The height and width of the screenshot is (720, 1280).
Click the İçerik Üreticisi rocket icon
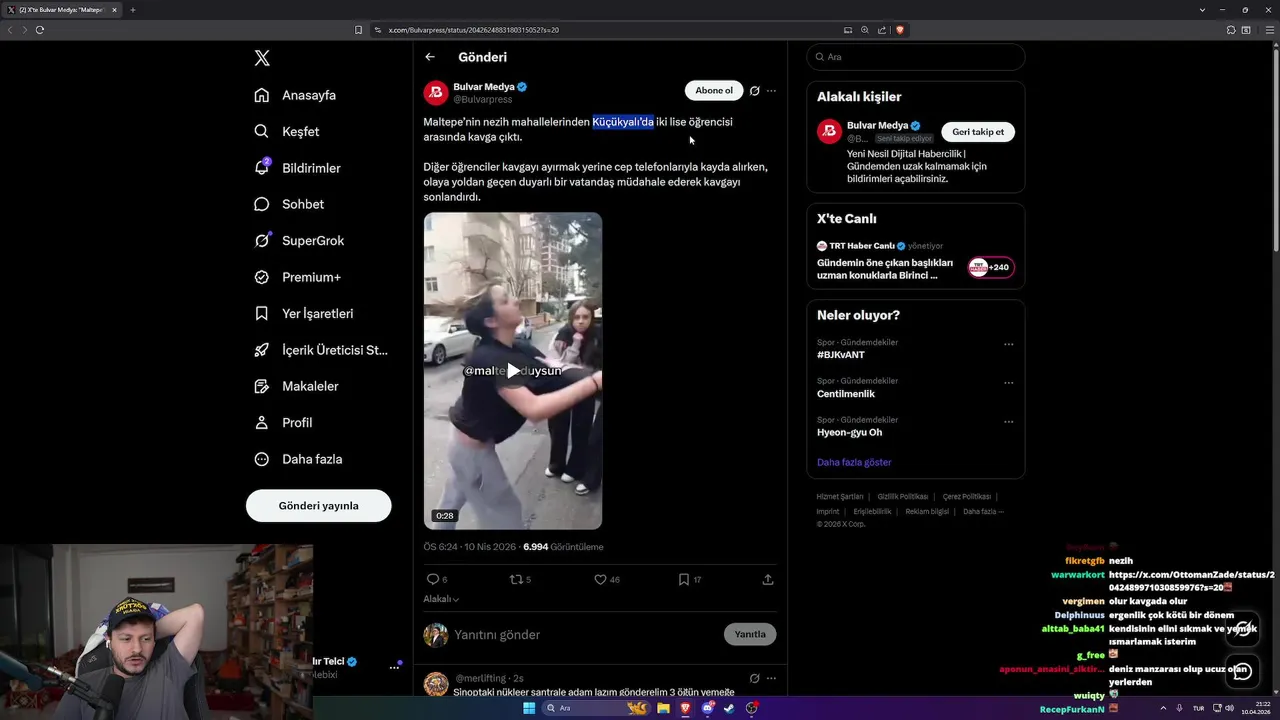pos(262,350)
